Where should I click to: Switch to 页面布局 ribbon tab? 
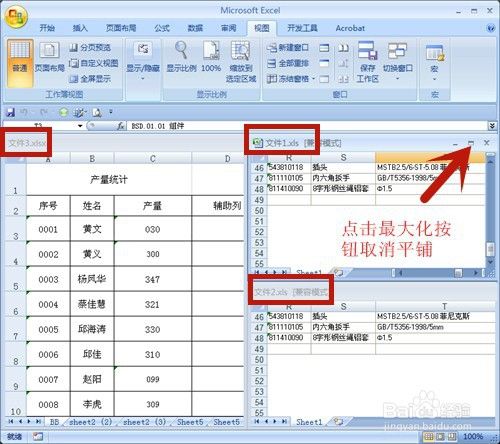point(121,28)
